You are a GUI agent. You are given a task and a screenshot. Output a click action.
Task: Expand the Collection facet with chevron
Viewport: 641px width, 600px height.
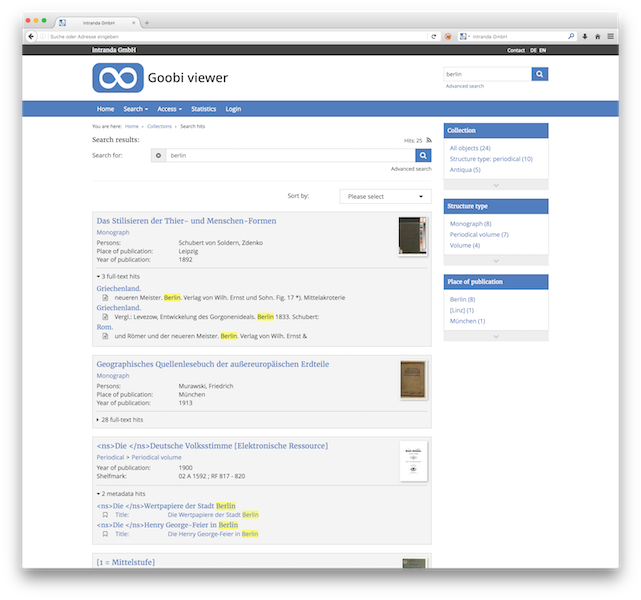496,185
